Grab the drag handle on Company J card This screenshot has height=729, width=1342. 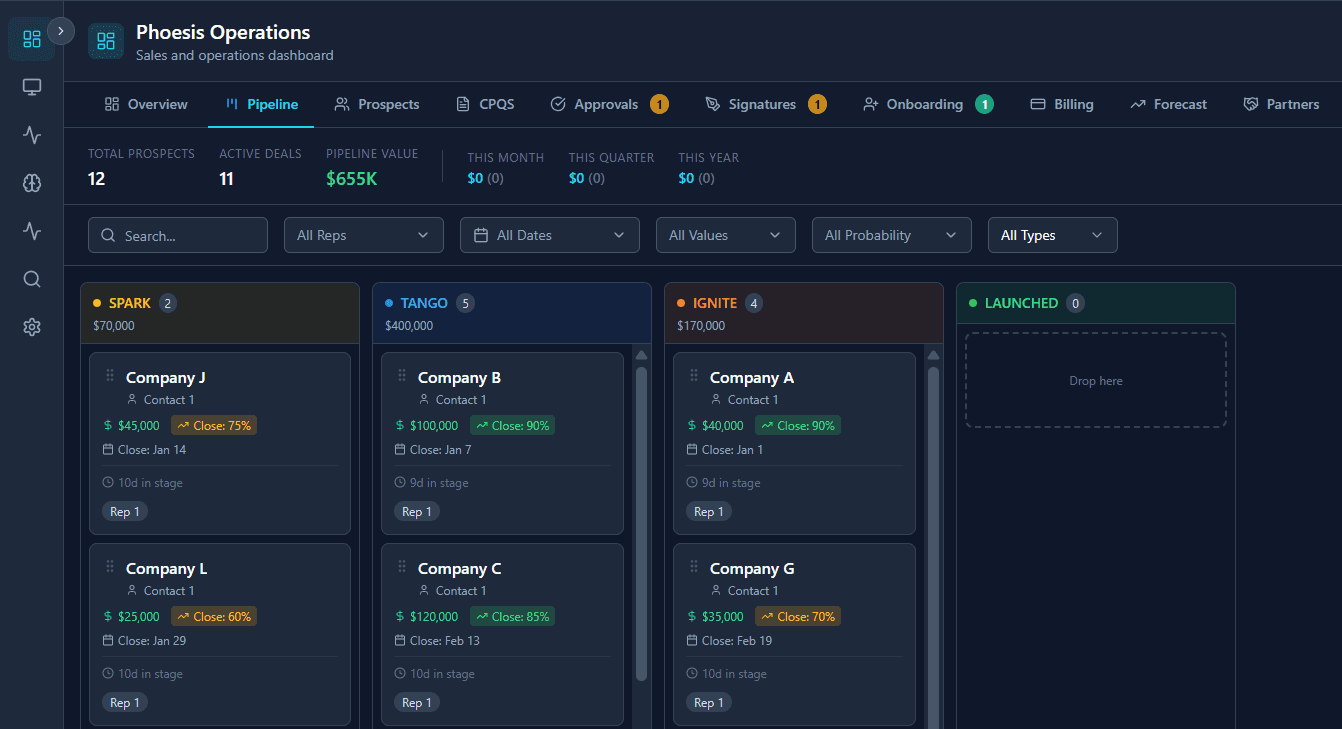pos(110,376)
